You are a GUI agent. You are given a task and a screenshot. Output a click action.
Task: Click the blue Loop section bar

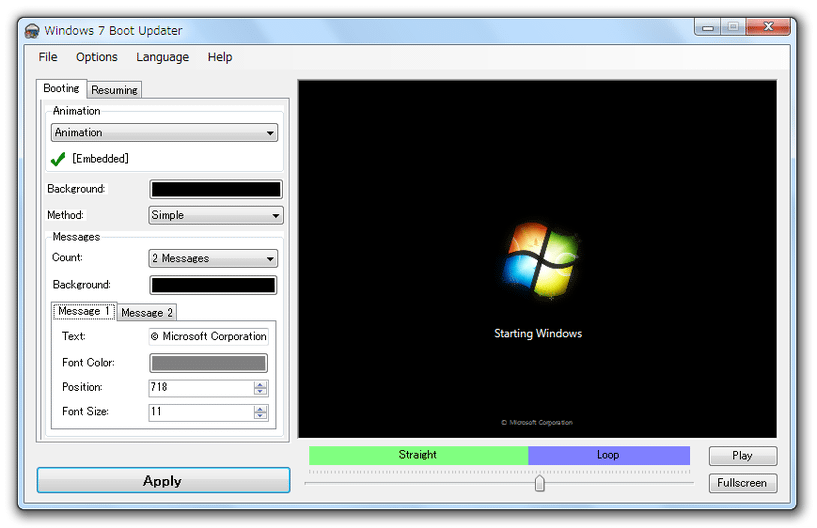pyautogui.click(x=609, y=455)
